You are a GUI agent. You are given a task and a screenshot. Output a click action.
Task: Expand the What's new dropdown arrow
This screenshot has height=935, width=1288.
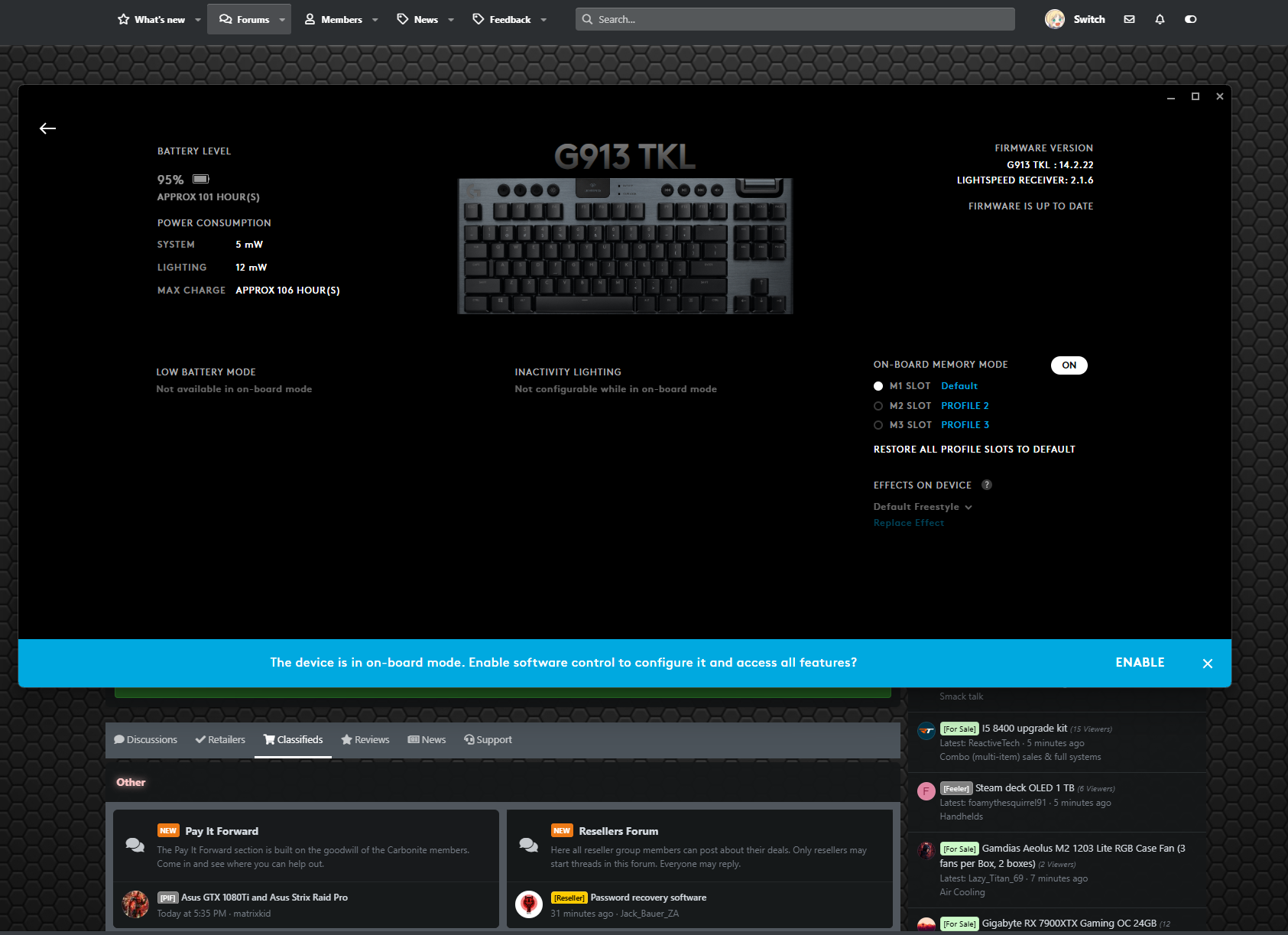(x=198, y=20)
